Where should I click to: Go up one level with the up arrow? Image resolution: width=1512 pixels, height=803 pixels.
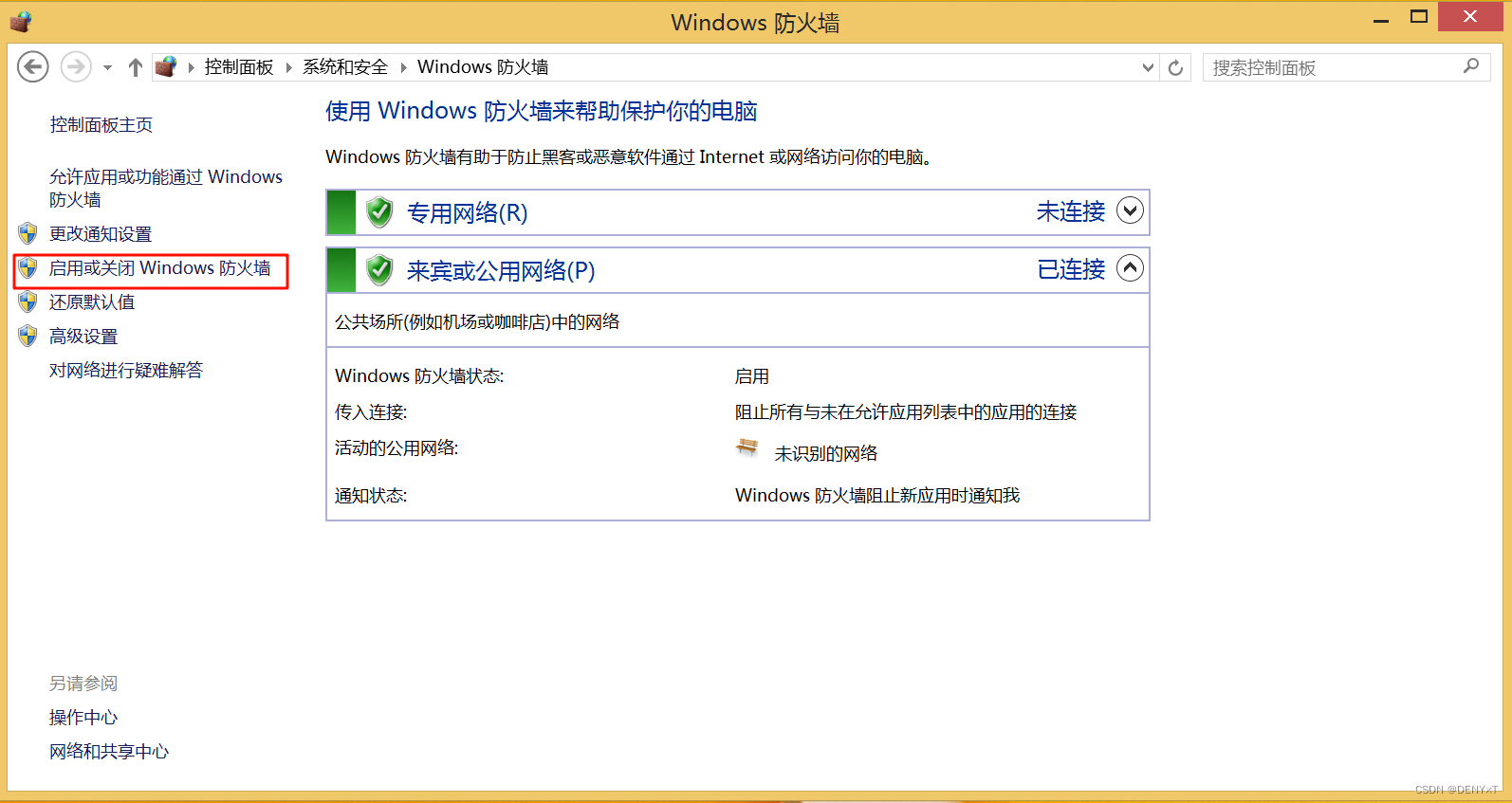tap(136, 67)
